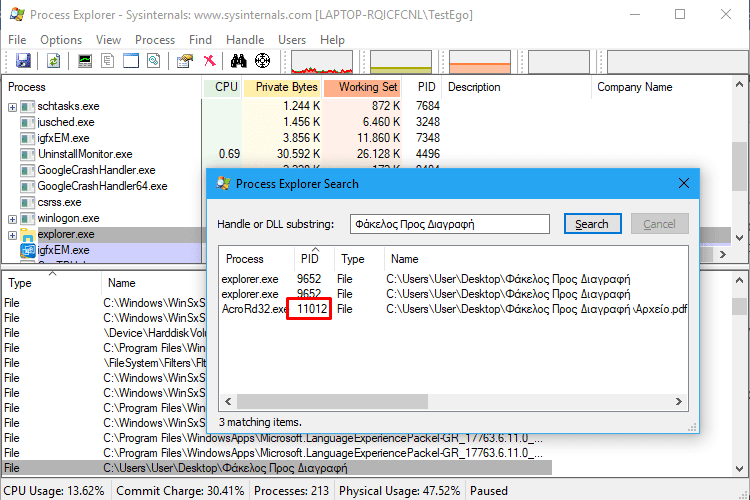Toggle Show Process Tree toolbar icon
Screen dimensions: 750x500
click(x=108, y=61)
